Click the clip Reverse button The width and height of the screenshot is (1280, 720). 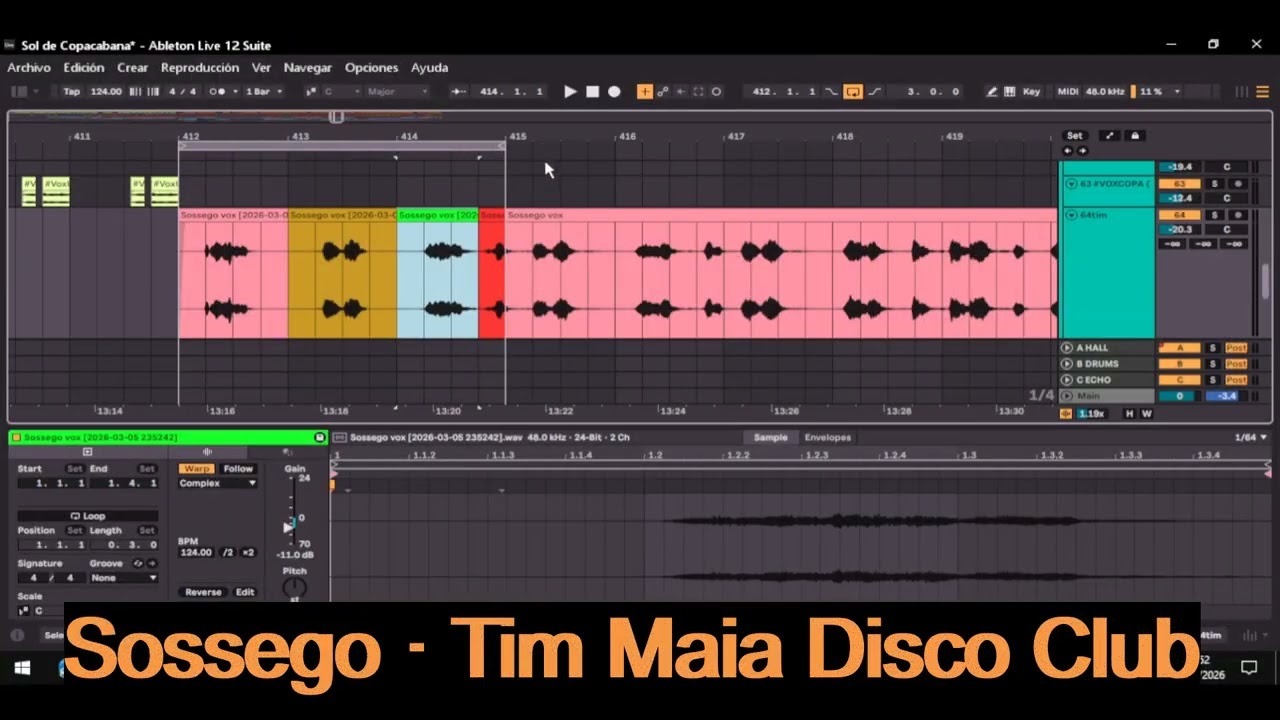[203, 592]
